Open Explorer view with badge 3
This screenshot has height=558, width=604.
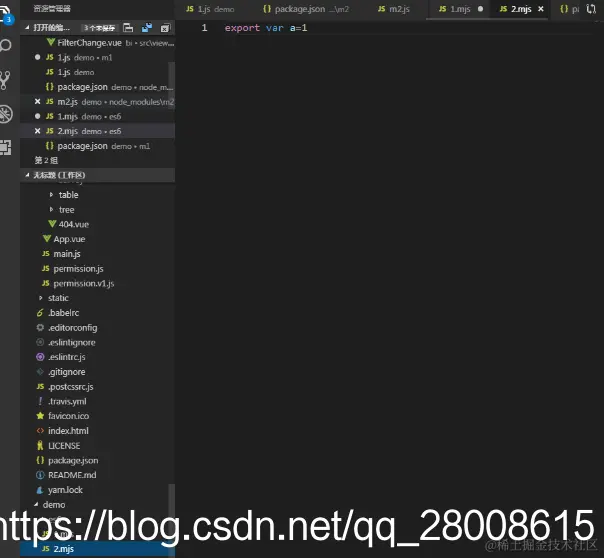click(x=6, y=13)
